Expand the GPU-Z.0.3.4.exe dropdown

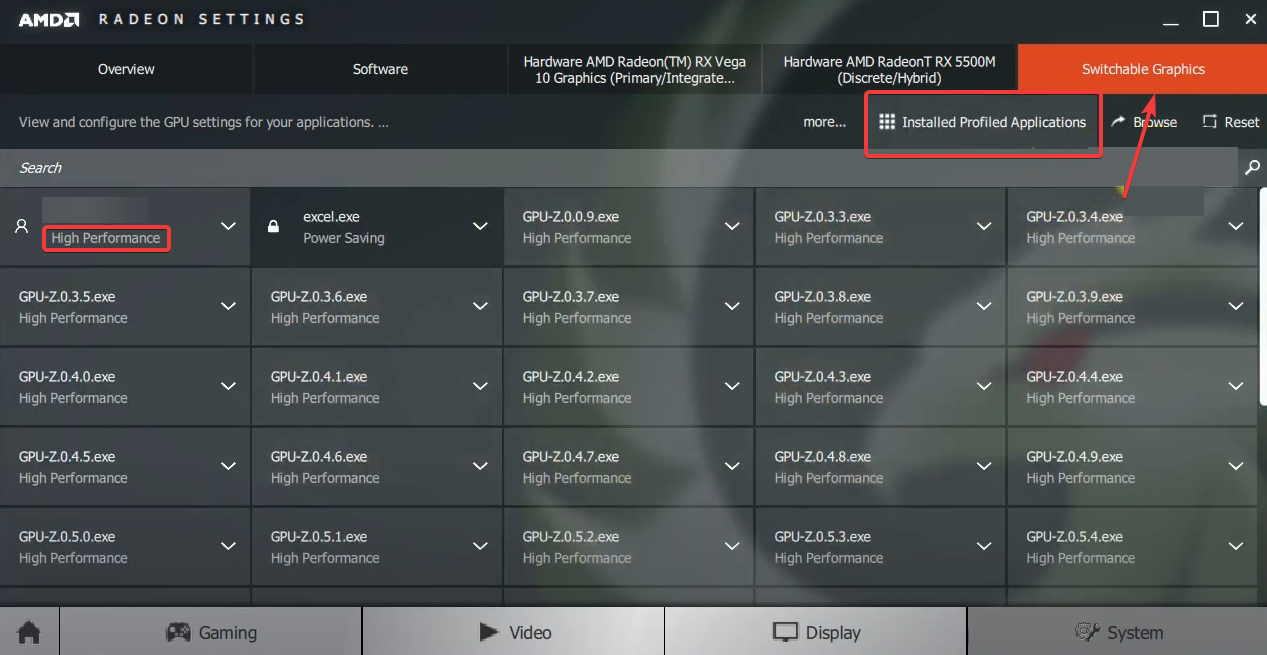coord(1236,226)
